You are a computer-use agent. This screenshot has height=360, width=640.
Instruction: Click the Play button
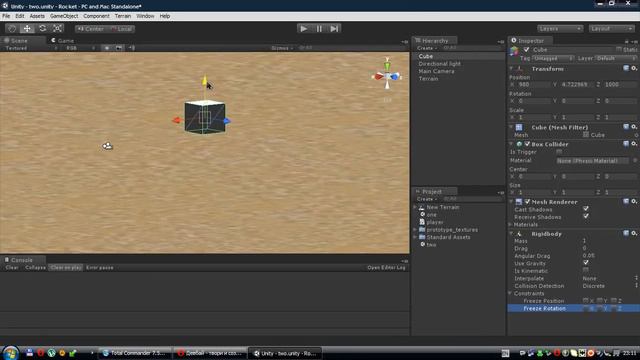pos(304,29)
